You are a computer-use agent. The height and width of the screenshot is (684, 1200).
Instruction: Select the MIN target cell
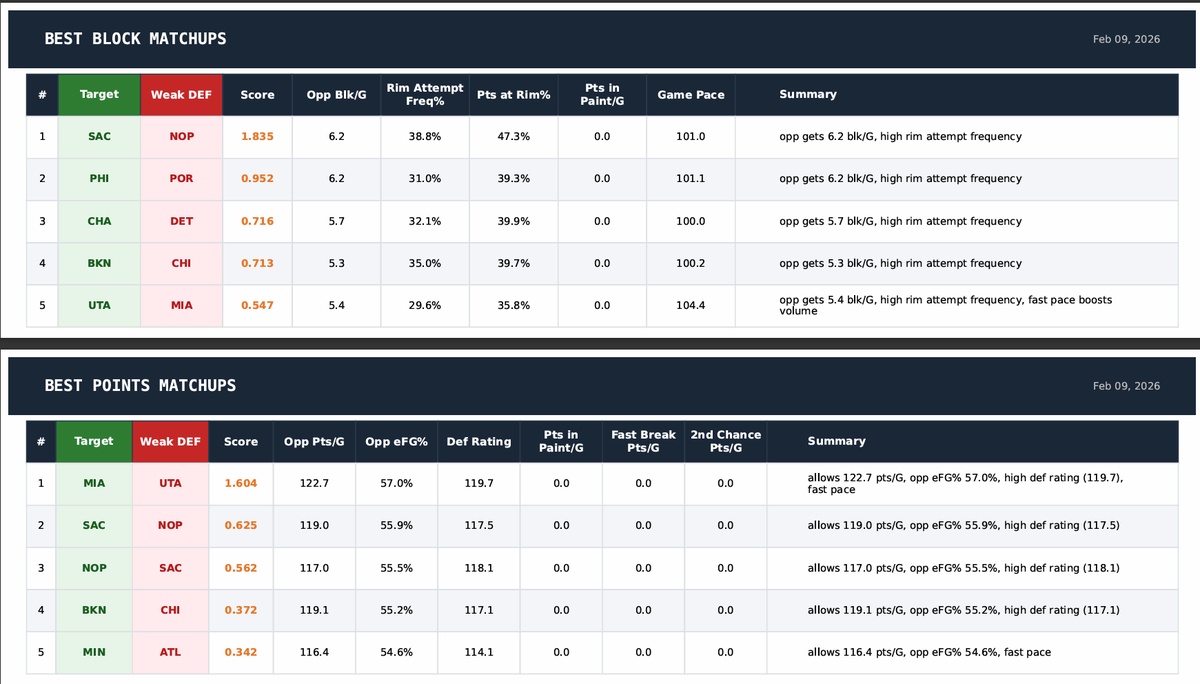[x=94, y=652]
